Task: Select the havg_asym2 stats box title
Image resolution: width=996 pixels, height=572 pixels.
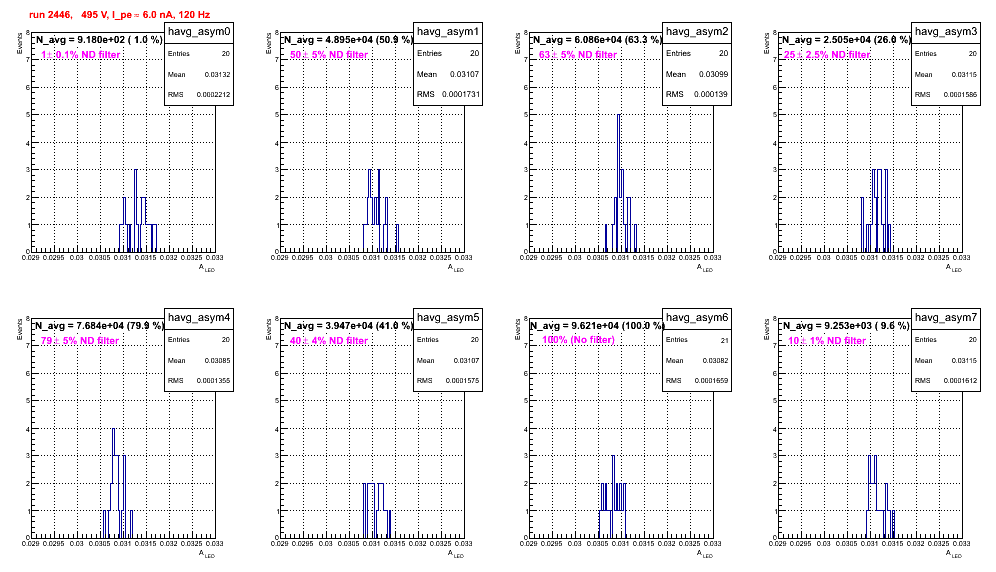Action: pyautogui.click(x=697, y=31)
